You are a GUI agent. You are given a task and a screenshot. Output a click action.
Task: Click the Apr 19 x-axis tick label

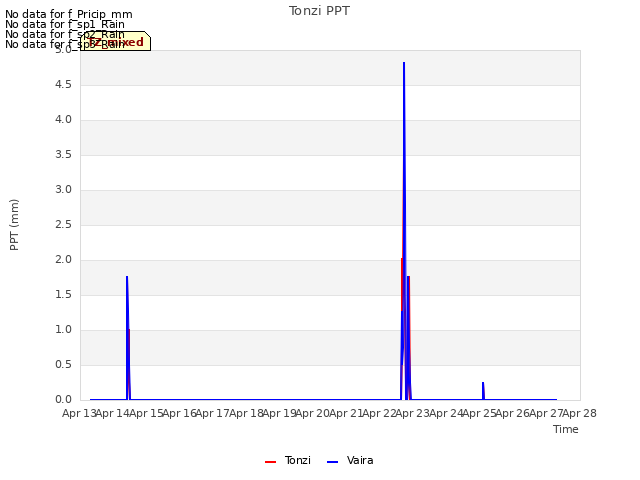point(280,413)
